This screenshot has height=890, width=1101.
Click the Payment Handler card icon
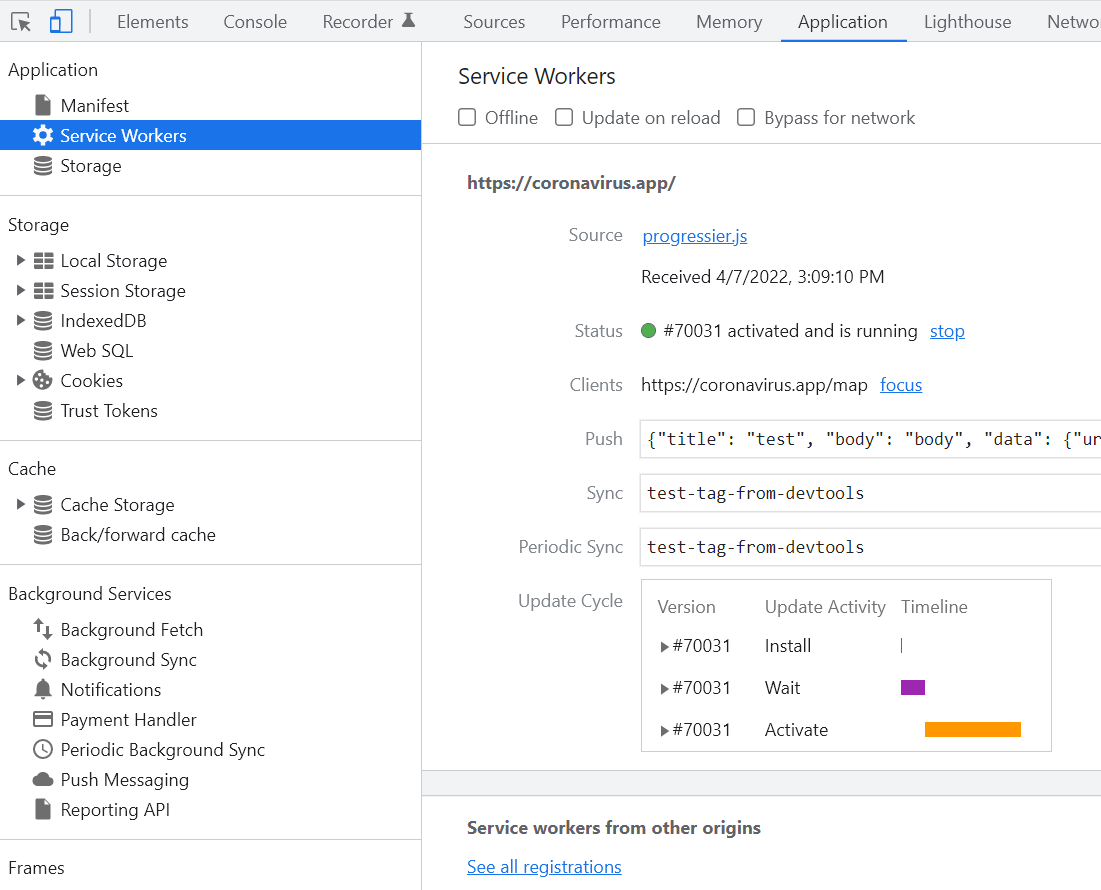coord(43,719)
